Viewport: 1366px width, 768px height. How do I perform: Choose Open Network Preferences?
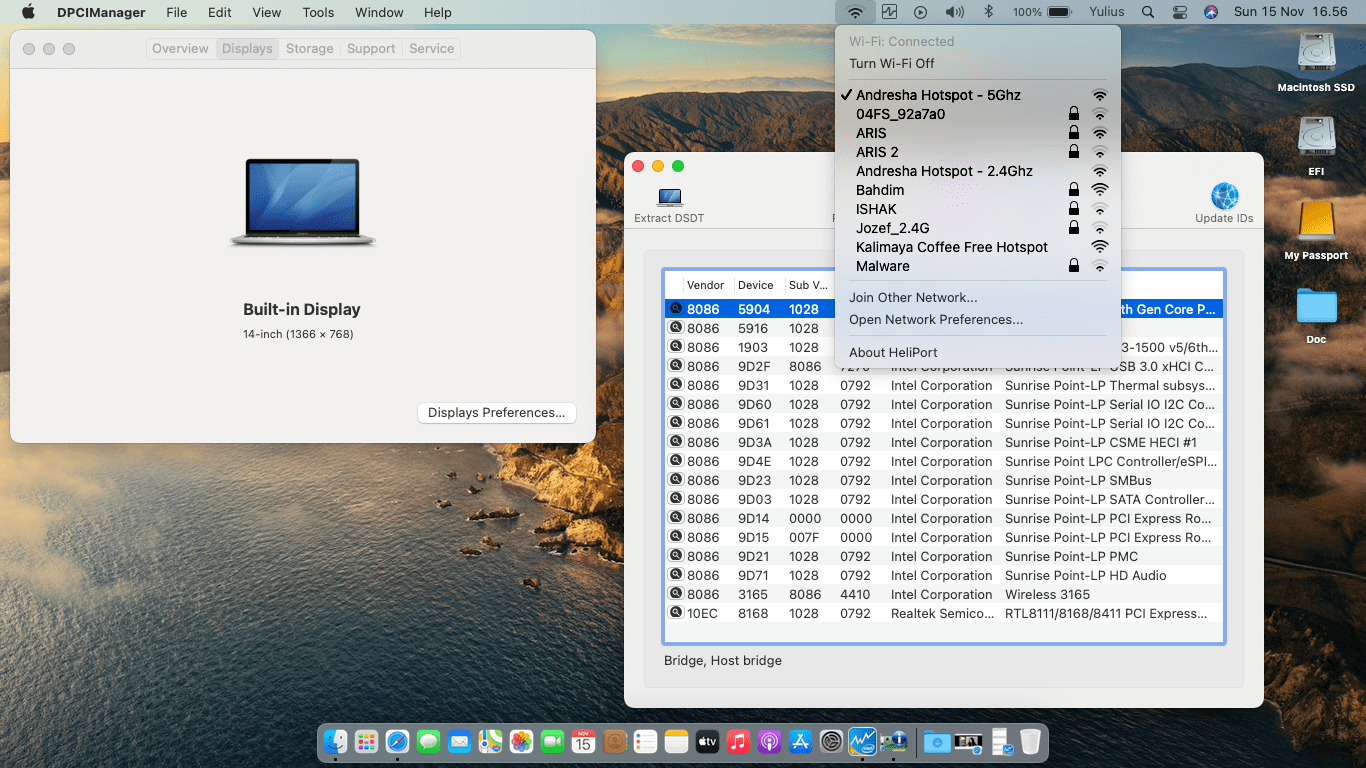935,320
